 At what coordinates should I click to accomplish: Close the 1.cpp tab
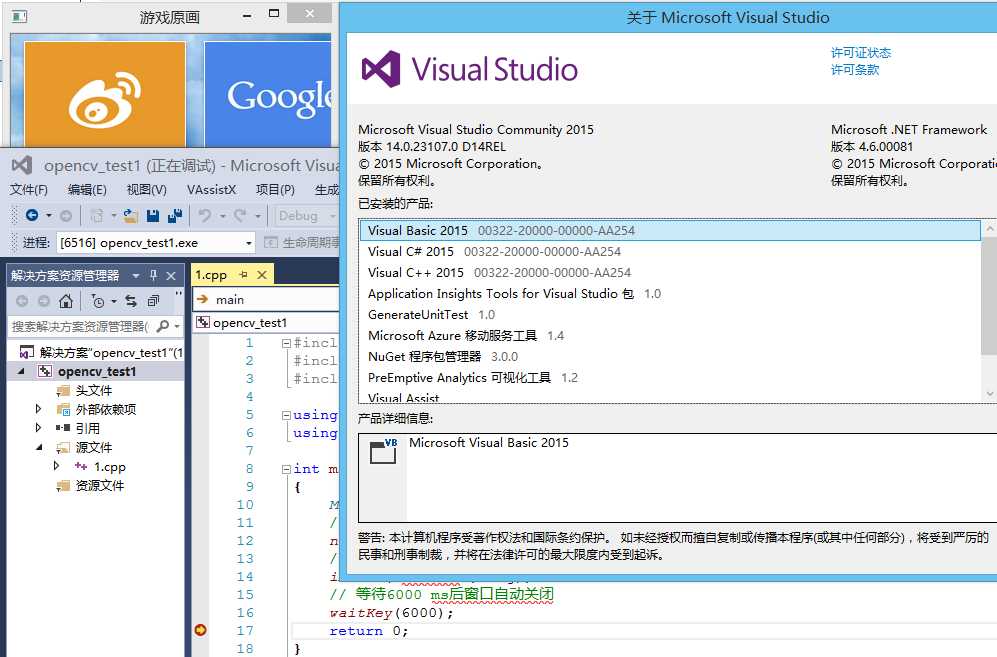(262, 275)
